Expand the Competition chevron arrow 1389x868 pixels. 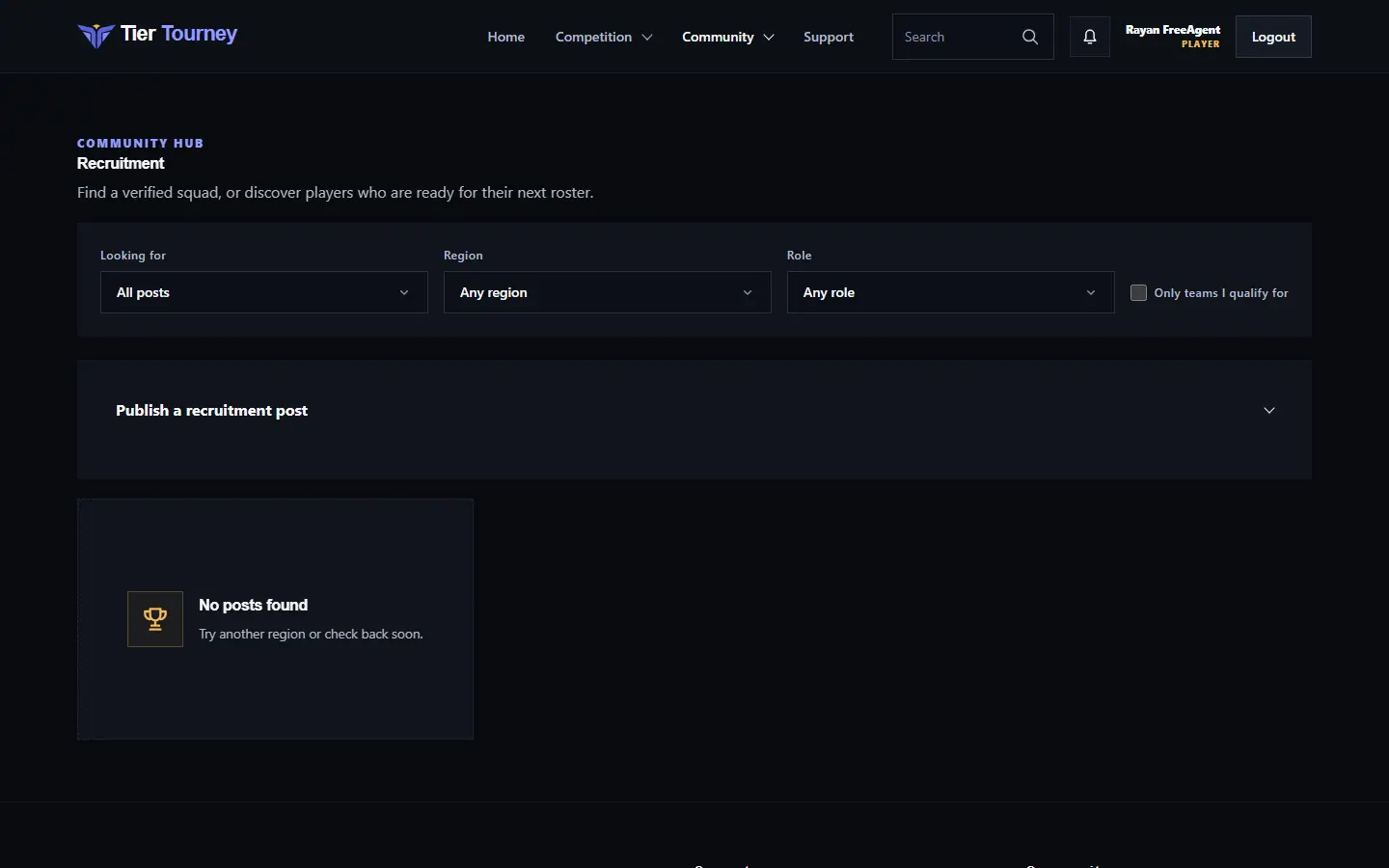[x=647, y=38]
